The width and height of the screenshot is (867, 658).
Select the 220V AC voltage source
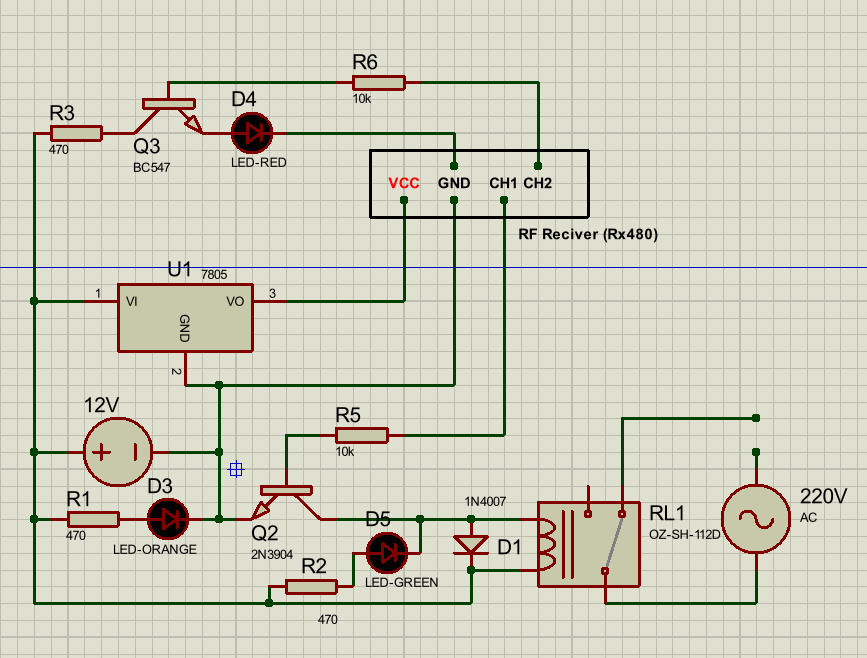tap(755, 519)
